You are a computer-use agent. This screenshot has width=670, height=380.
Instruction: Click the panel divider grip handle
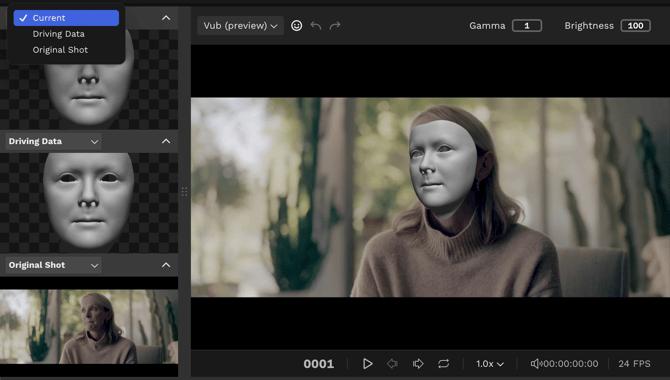[x=185, y=191]
